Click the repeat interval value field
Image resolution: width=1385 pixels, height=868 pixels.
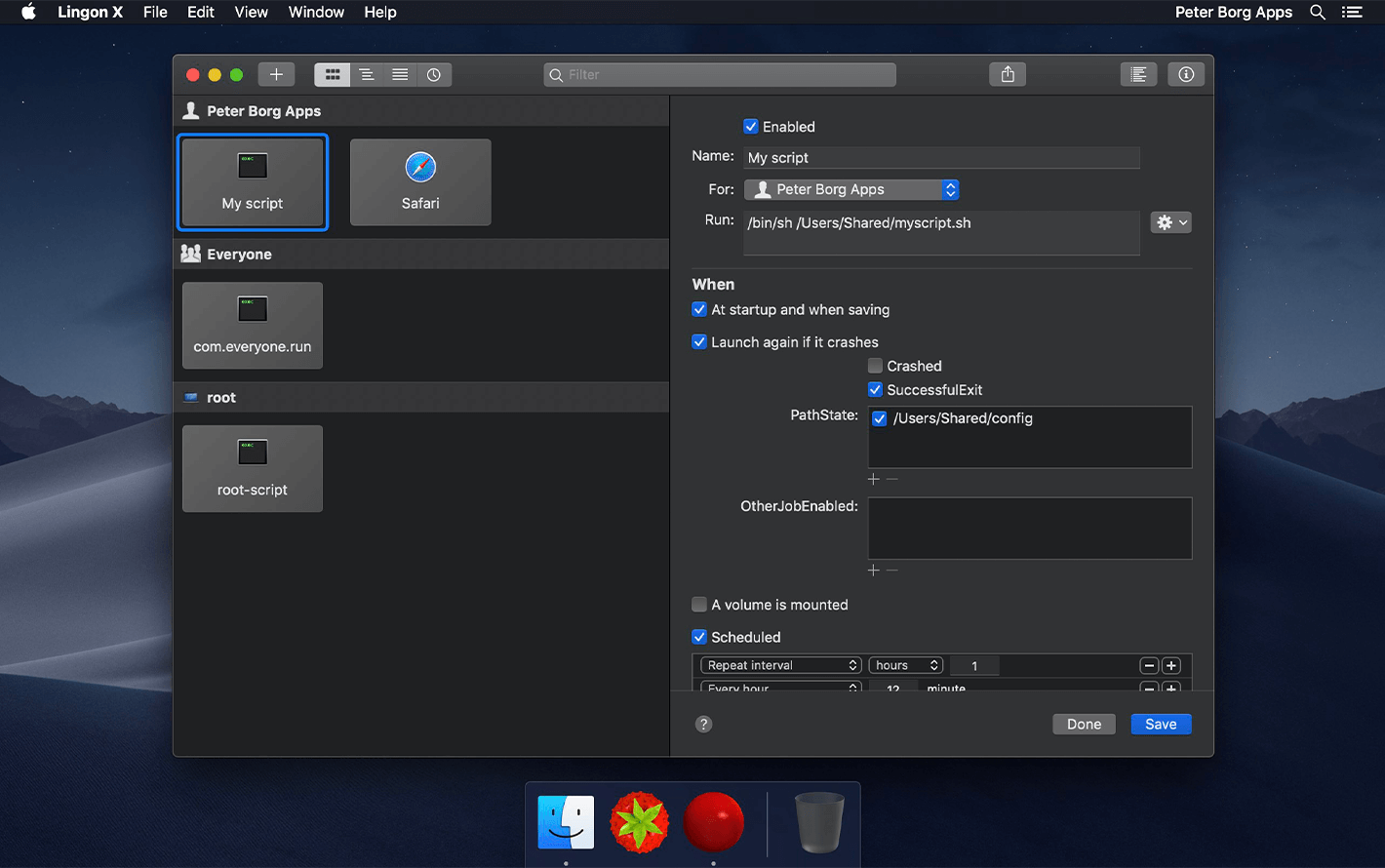click(x=974, y=665)
